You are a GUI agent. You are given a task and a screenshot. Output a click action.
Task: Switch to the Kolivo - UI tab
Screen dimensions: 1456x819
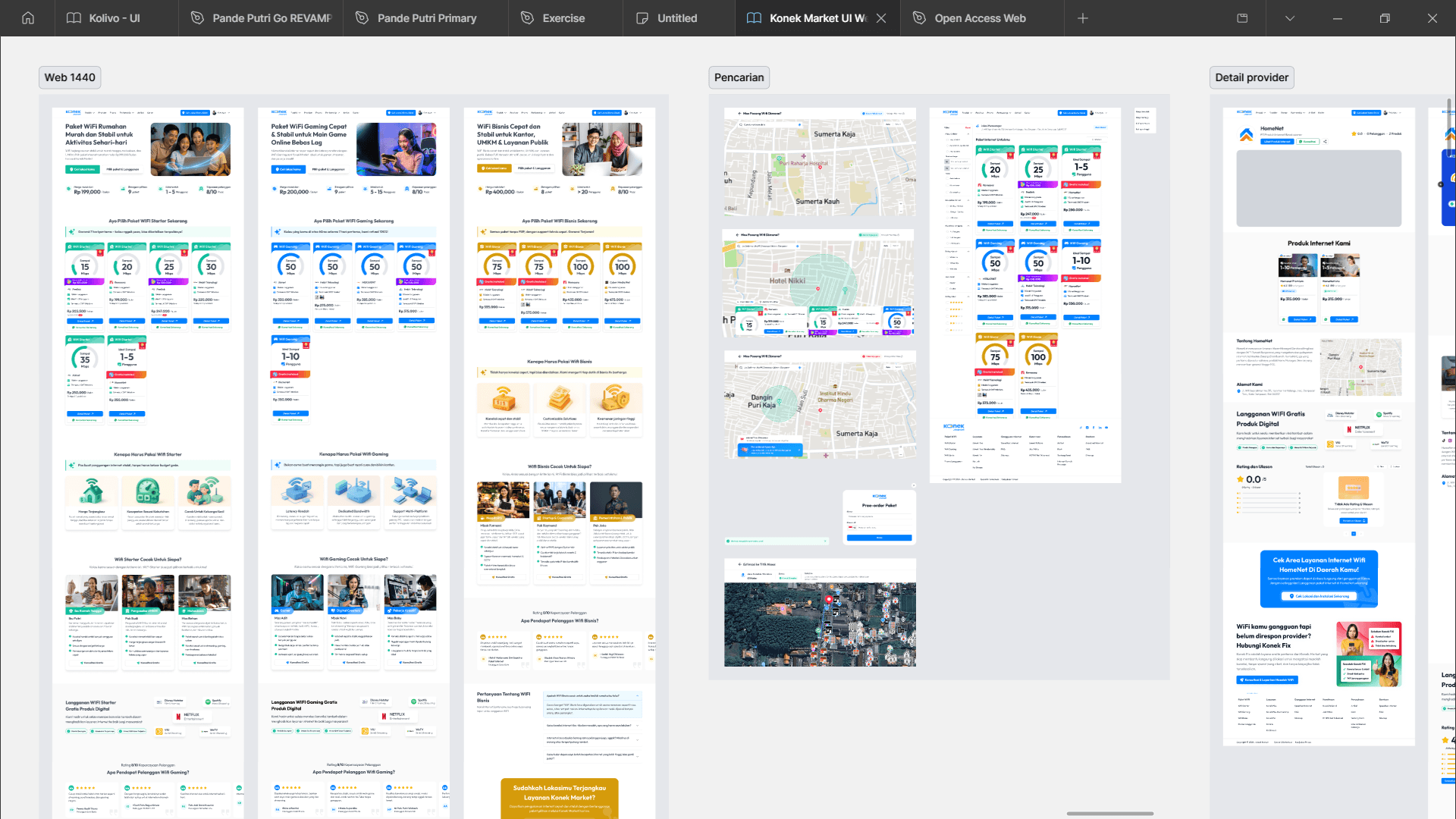pos(115,18)
